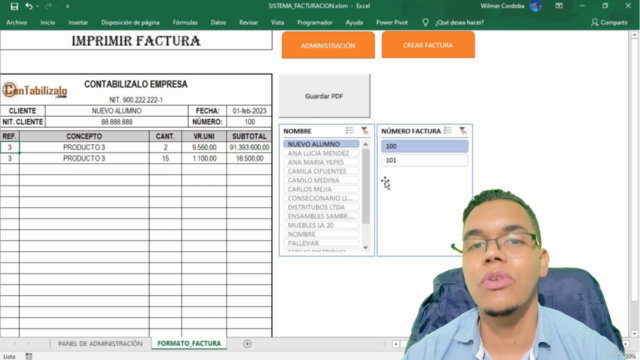Select NUEVO ALUMNO in the NOMBRE slicer
The height and width of the screenshot is (360, 640).
click(x=321, y=144)
